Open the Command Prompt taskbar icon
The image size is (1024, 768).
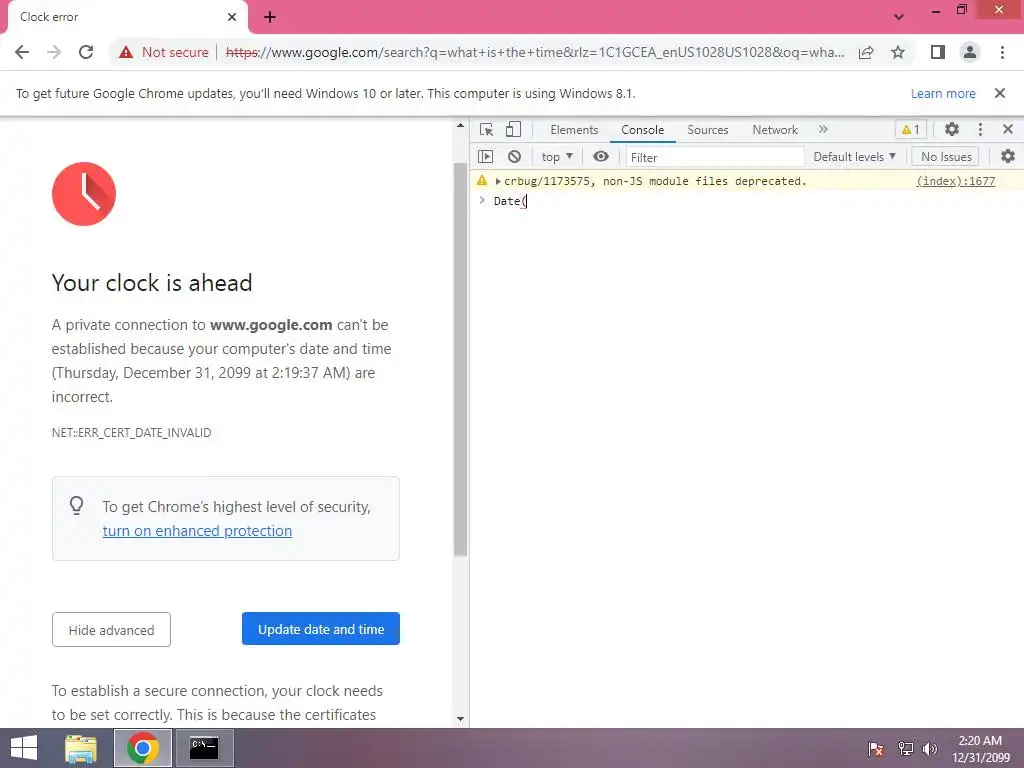(x=204, y=748)
